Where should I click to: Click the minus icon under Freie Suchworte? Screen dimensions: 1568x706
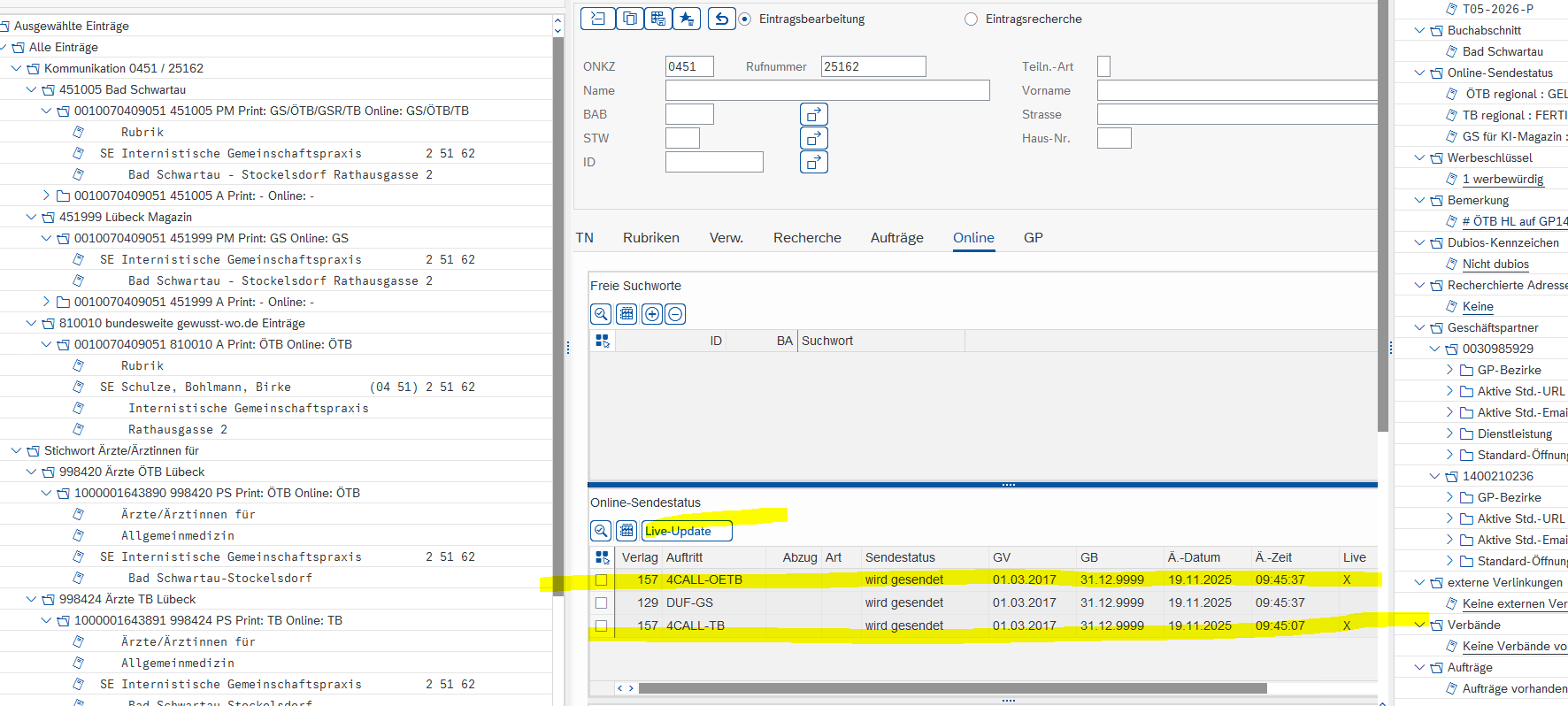click(675, 314)
